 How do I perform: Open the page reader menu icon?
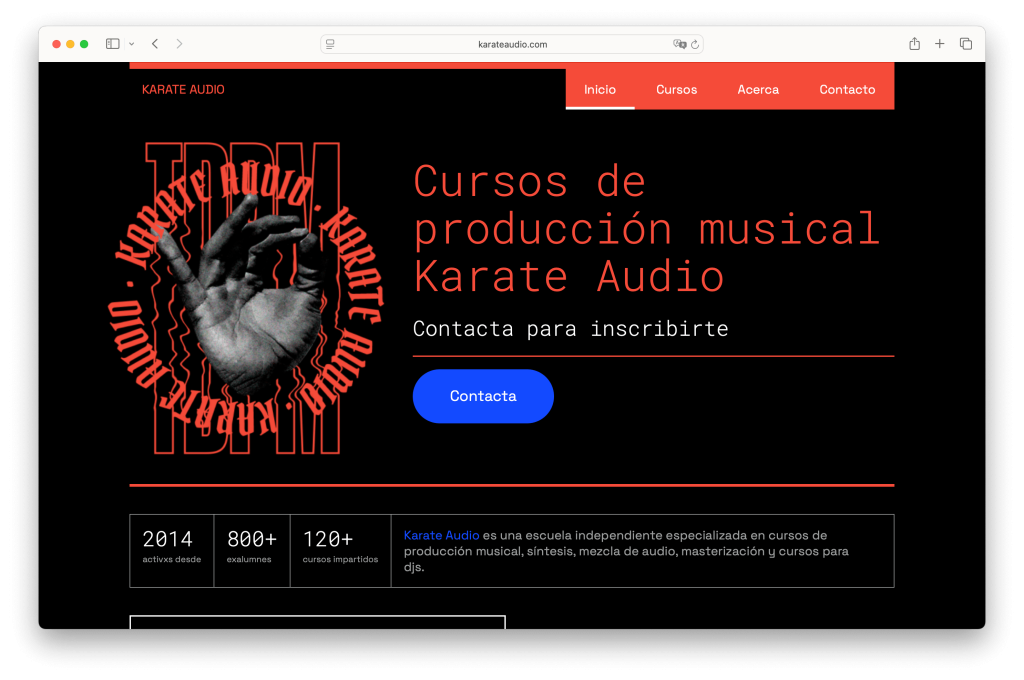[x=330, y=44]
